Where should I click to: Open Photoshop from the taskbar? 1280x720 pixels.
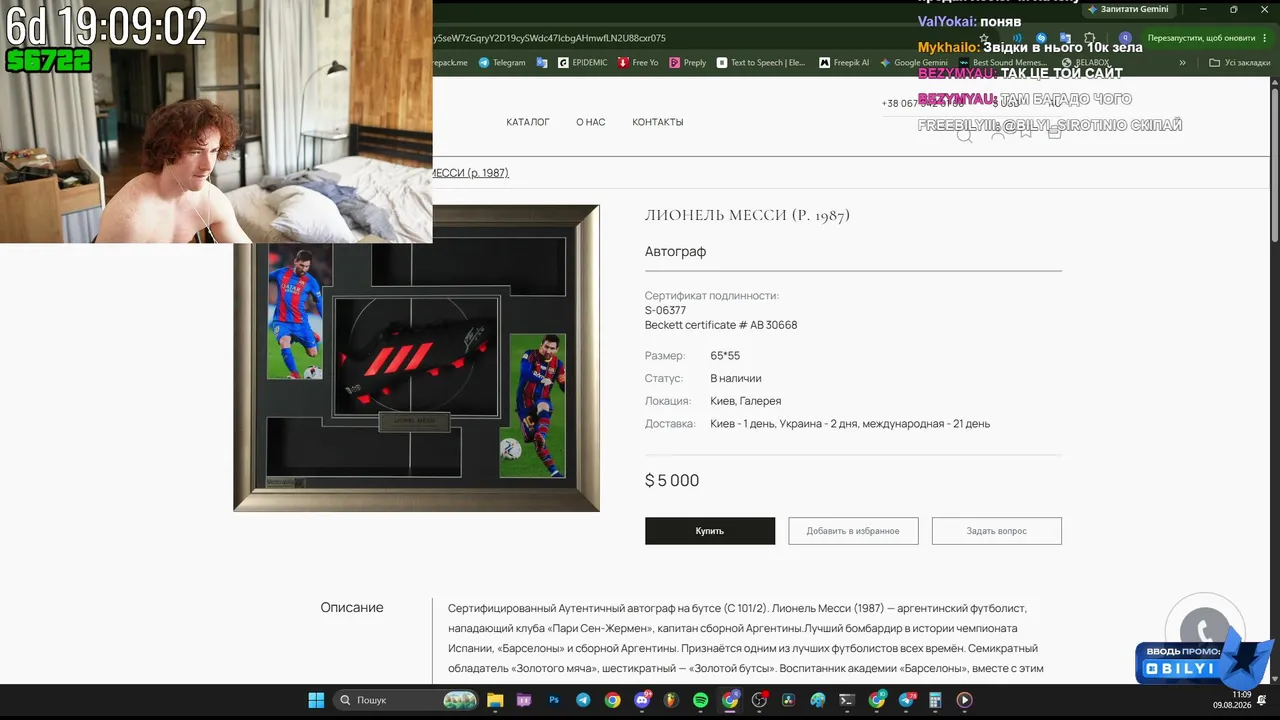tap(554, 700)
